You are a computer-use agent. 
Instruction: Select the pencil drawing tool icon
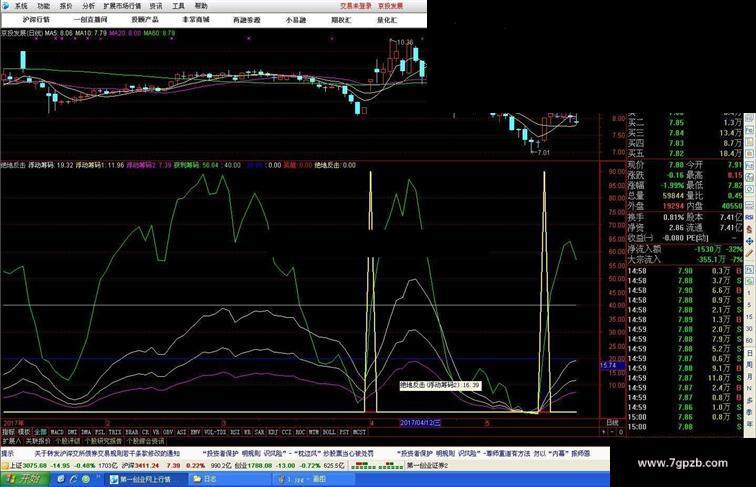749,254
